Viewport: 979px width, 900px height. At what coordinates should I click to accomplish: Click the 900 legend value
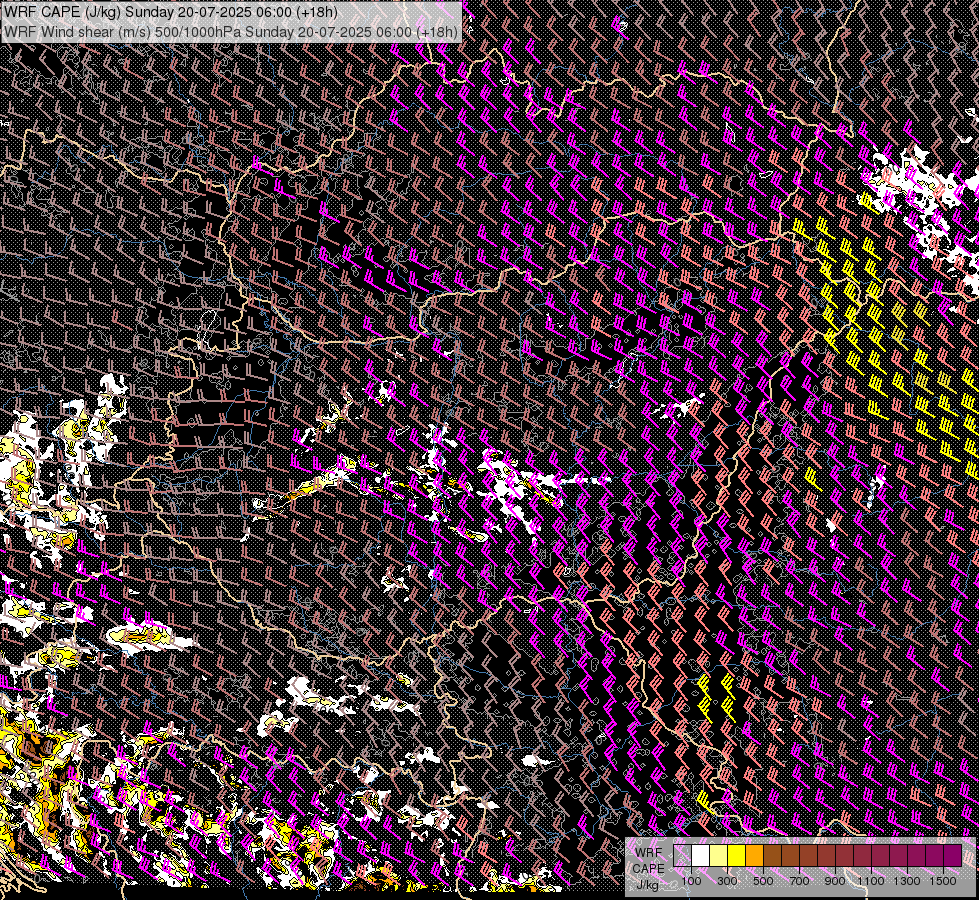pos(835,881)
